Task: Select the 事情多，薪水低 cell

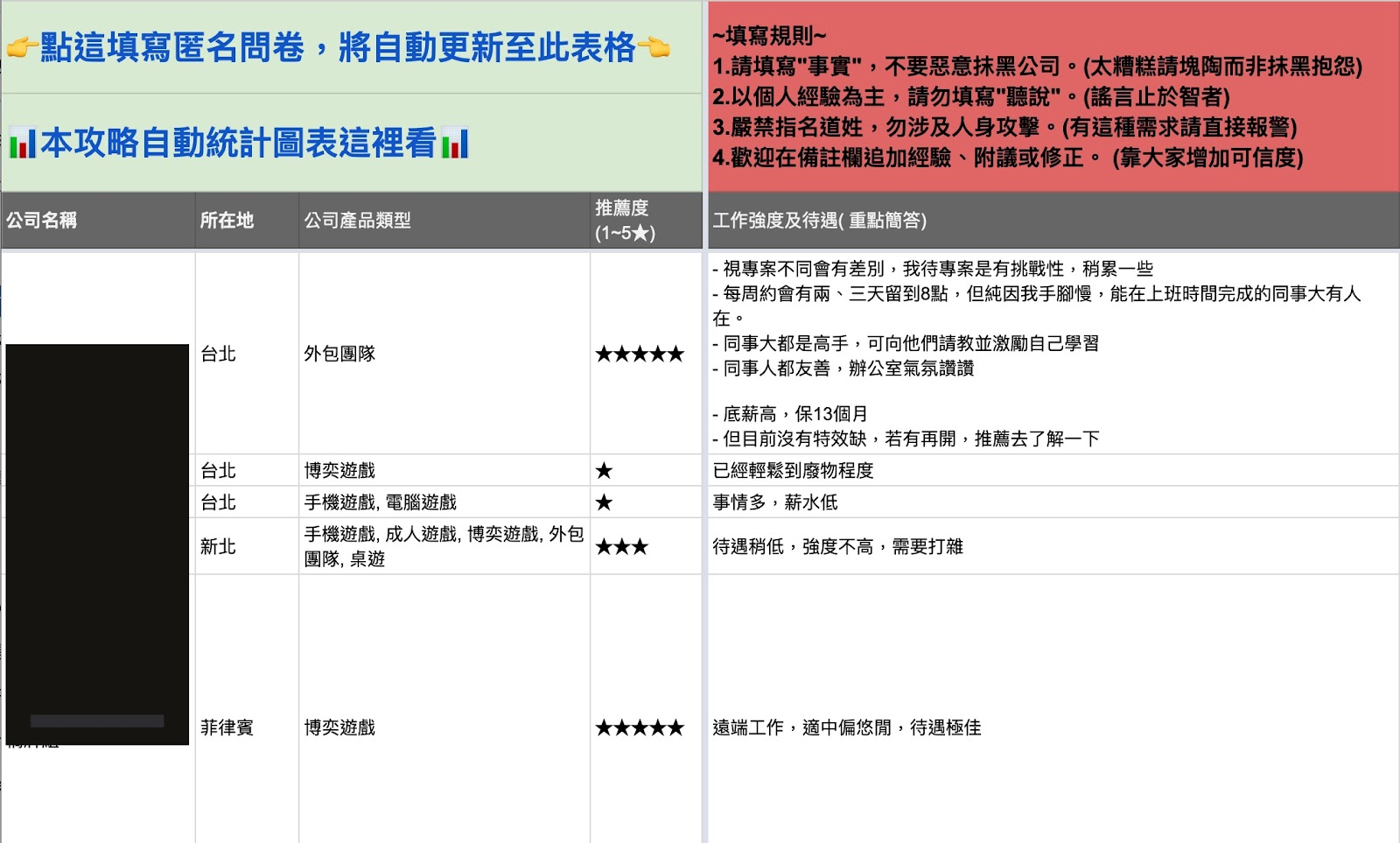Action: (1053, 502)
